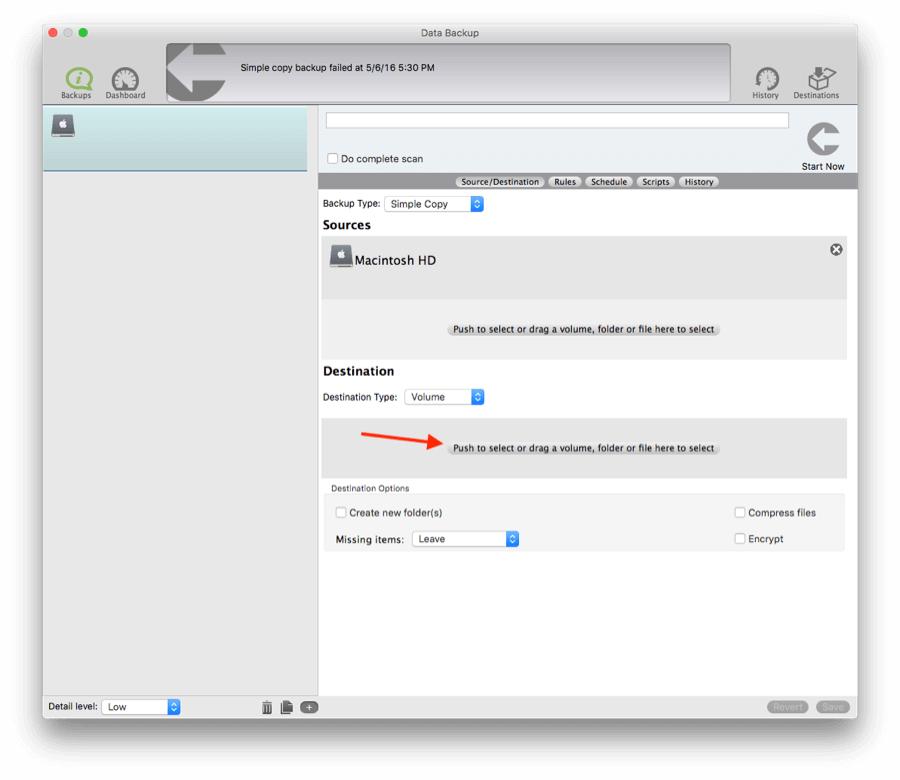
Task: Change the Destination Type dropdown
Action: [444, 396]
